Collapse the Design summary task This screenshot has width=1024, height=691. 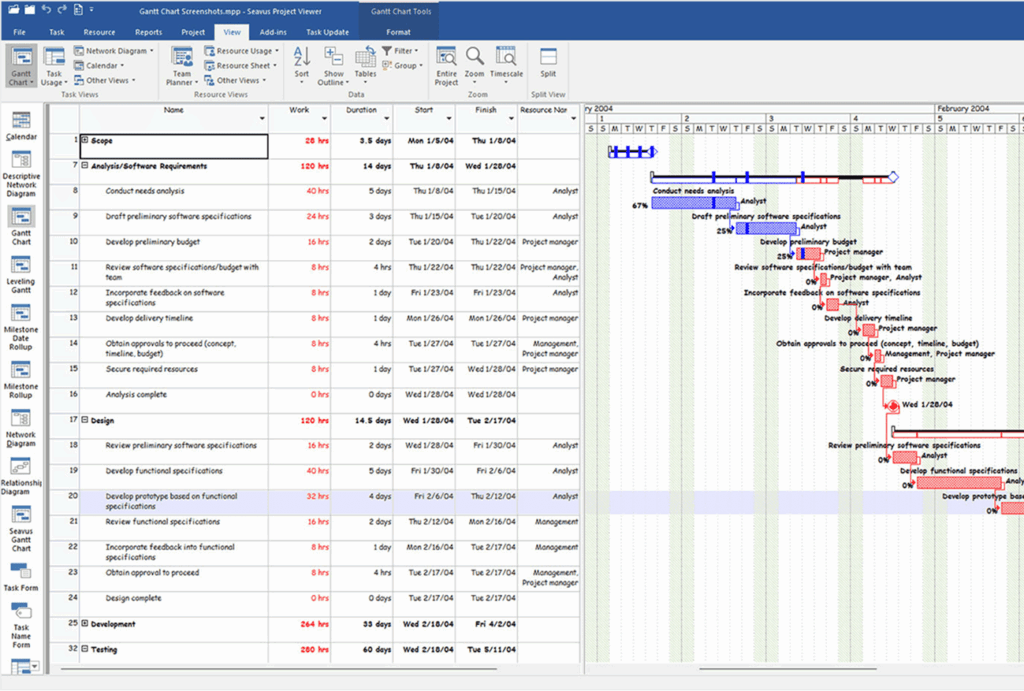coord(85,420)
